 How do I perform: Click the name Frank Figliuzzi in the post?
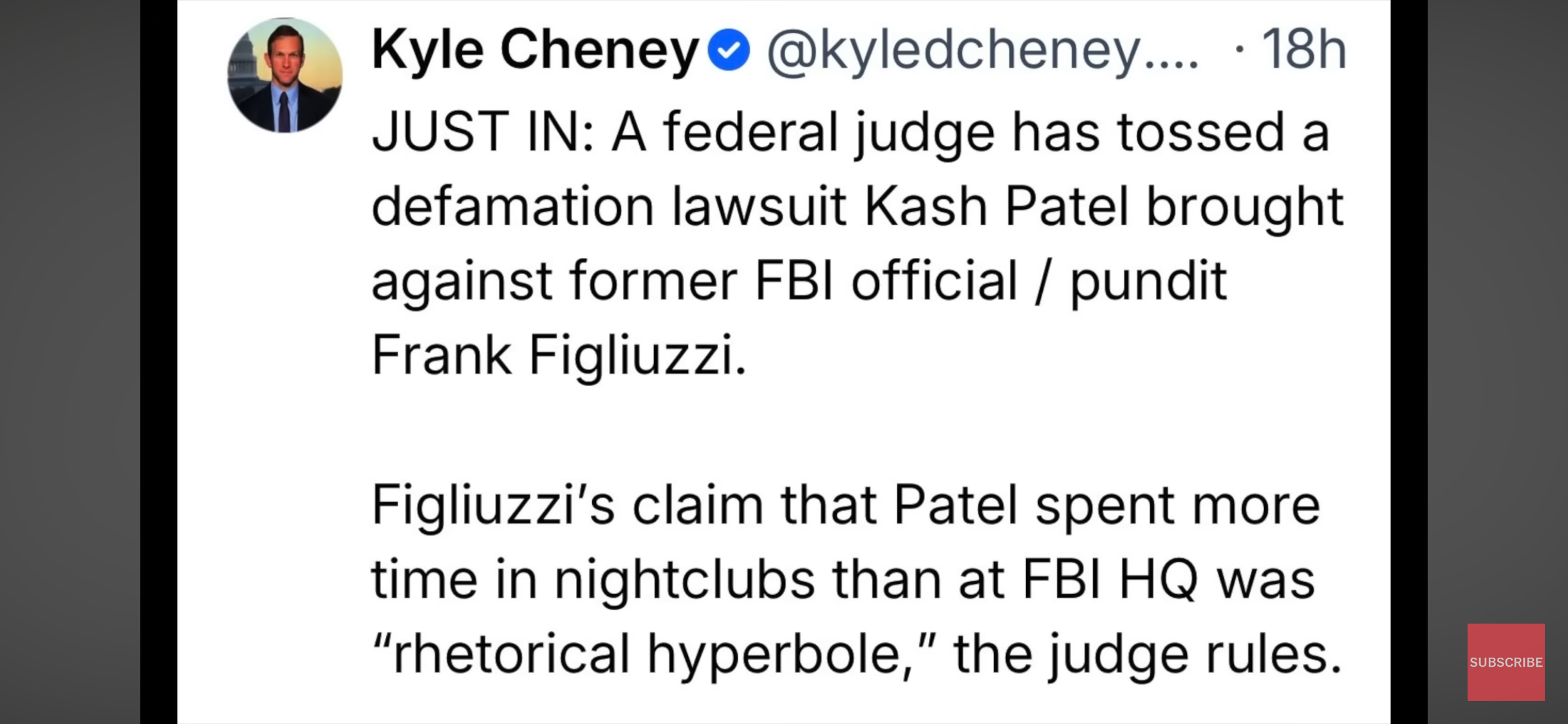coord(557,355)
